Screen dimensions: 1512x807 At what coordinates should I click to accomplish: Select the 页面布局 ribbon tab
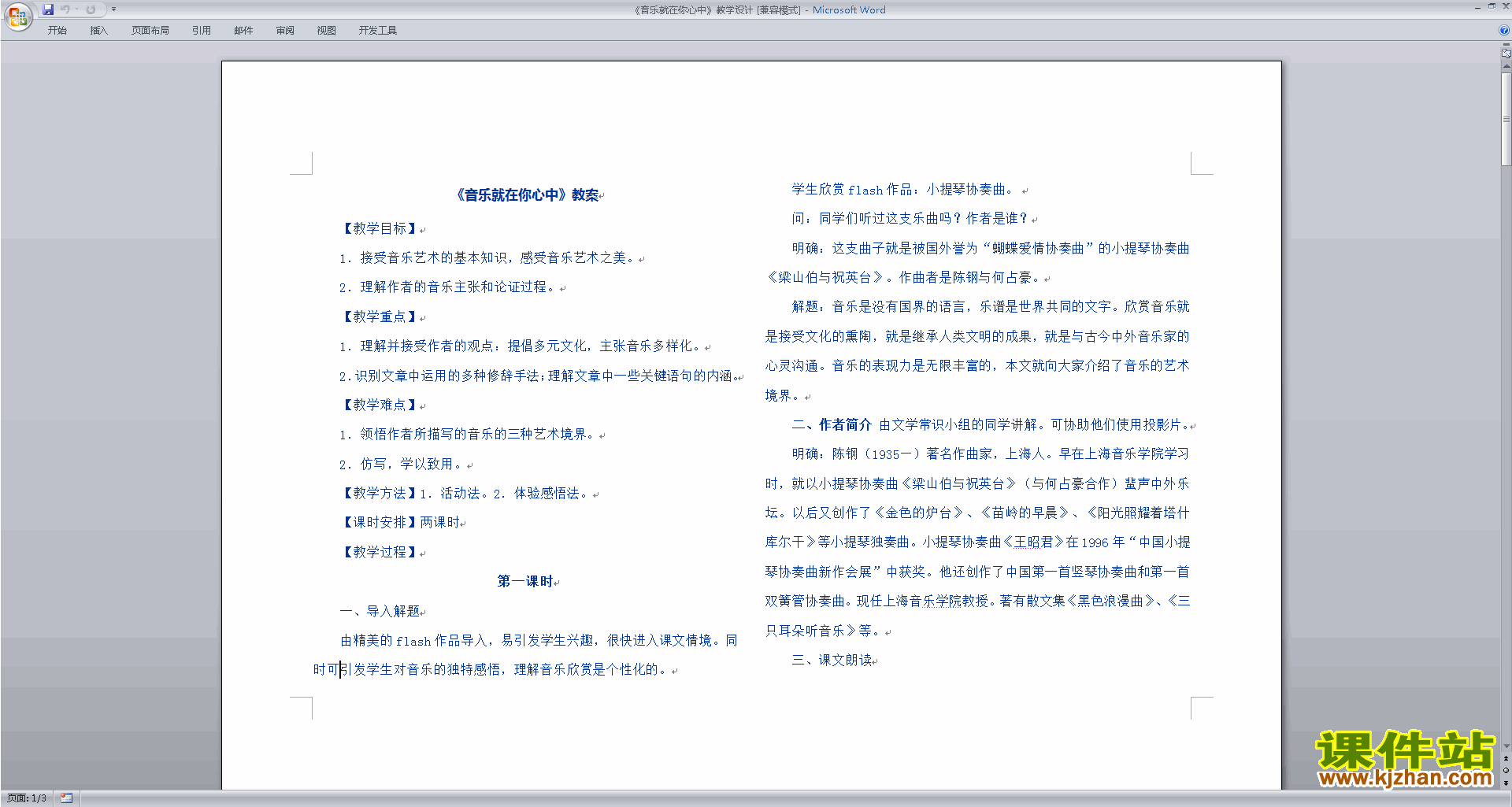pyautogui.click(x=150, y=30)
